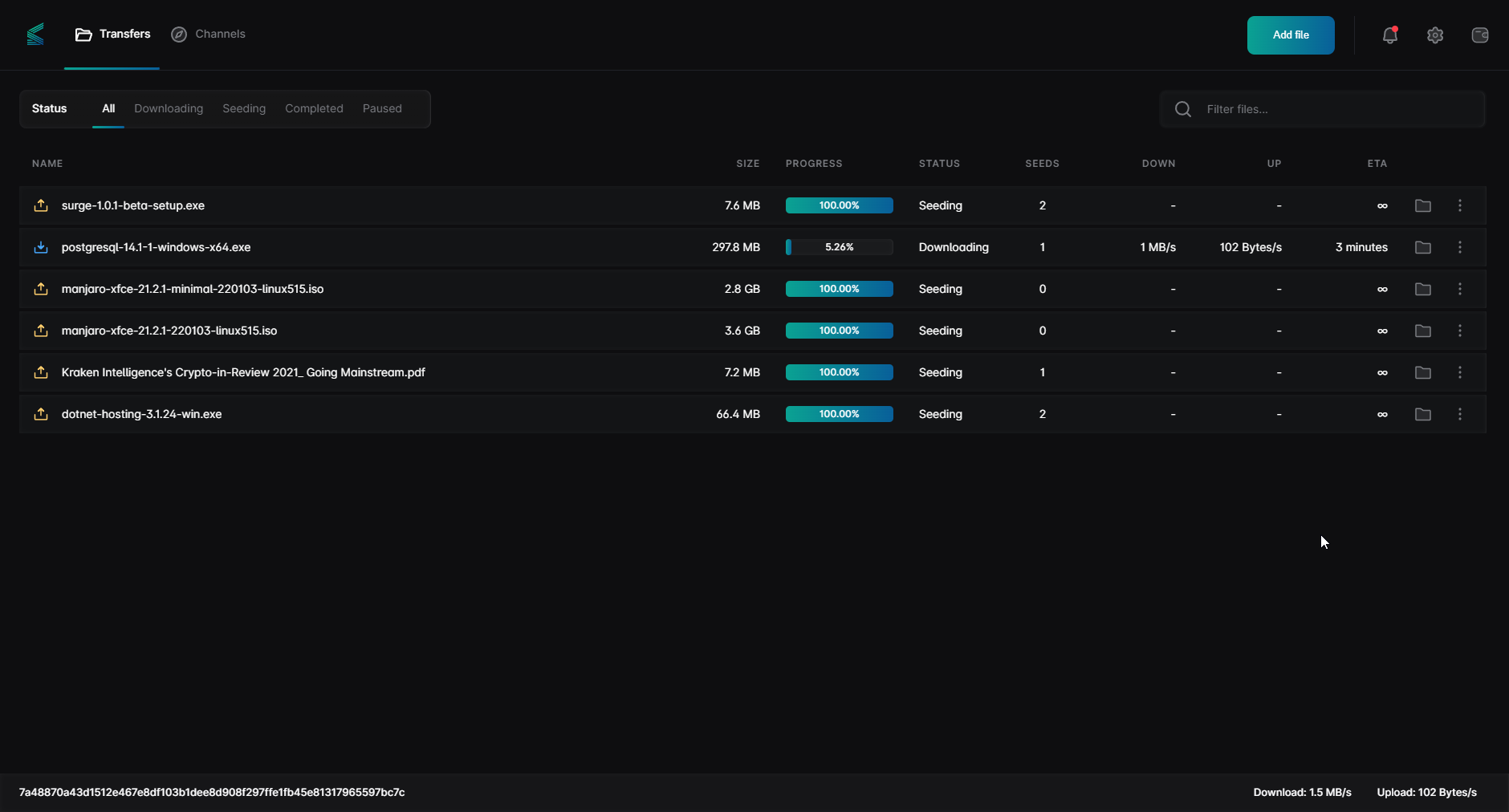The height and width of the screenshot is (812, 1509).
Task: Open the wallet icon
Action: point(1480,35)
